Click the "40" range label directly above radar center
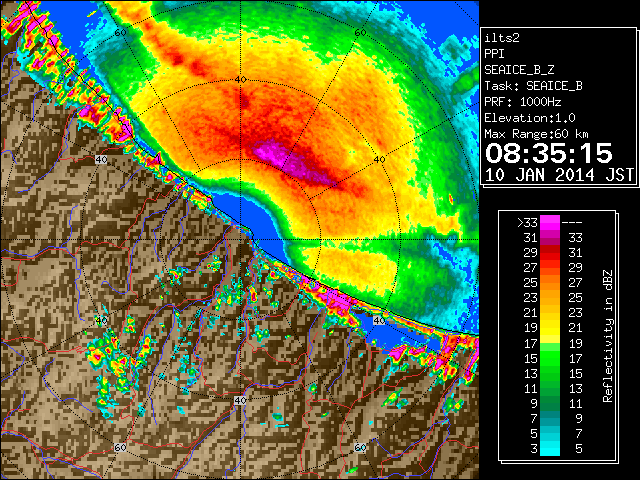 [x=240, y=80]
